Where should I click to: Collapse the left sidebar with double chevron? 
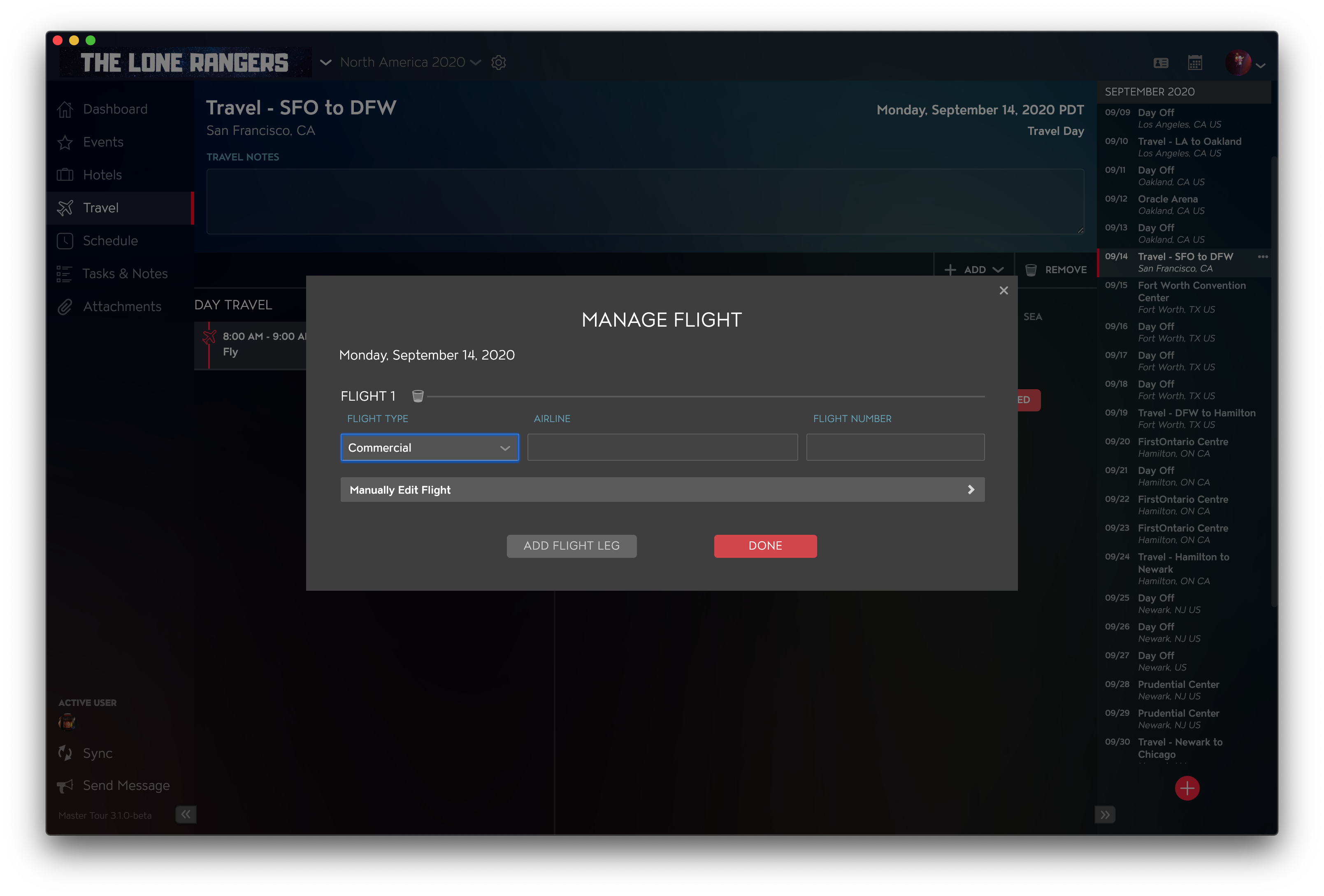(186, 815)
